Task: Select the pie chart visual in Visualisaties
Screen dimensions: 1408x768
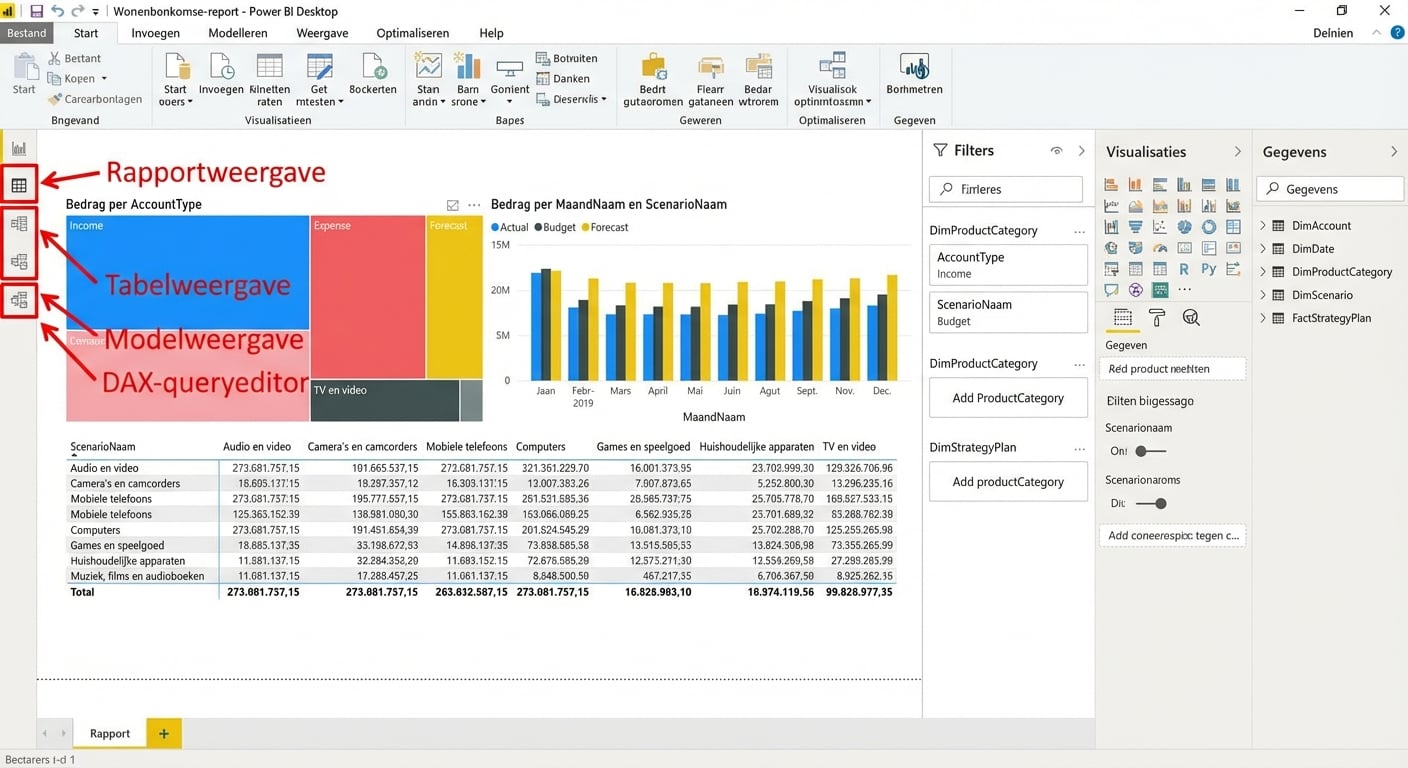Action: click(1183, 227)
